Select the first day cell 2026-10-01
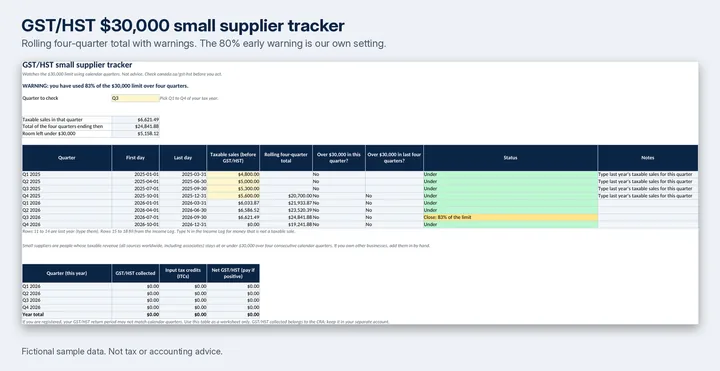 (x=135, y=225)
